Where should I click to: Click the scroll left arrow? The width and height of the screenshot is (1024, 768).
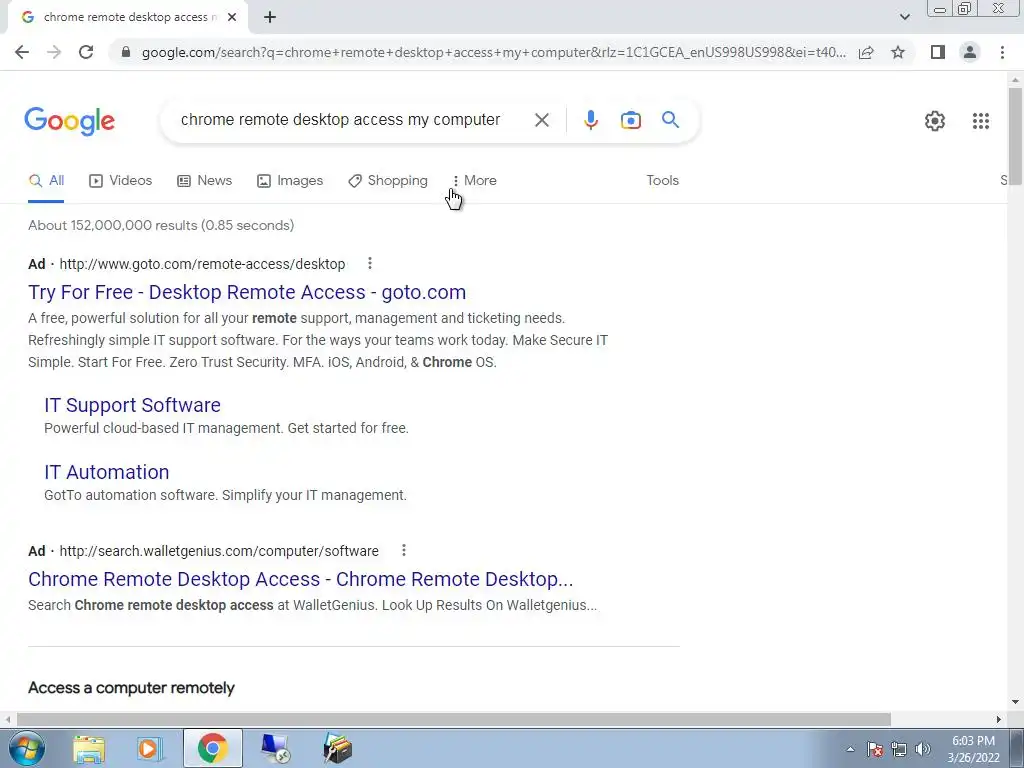pyautogui.click(x=8, y=719)
